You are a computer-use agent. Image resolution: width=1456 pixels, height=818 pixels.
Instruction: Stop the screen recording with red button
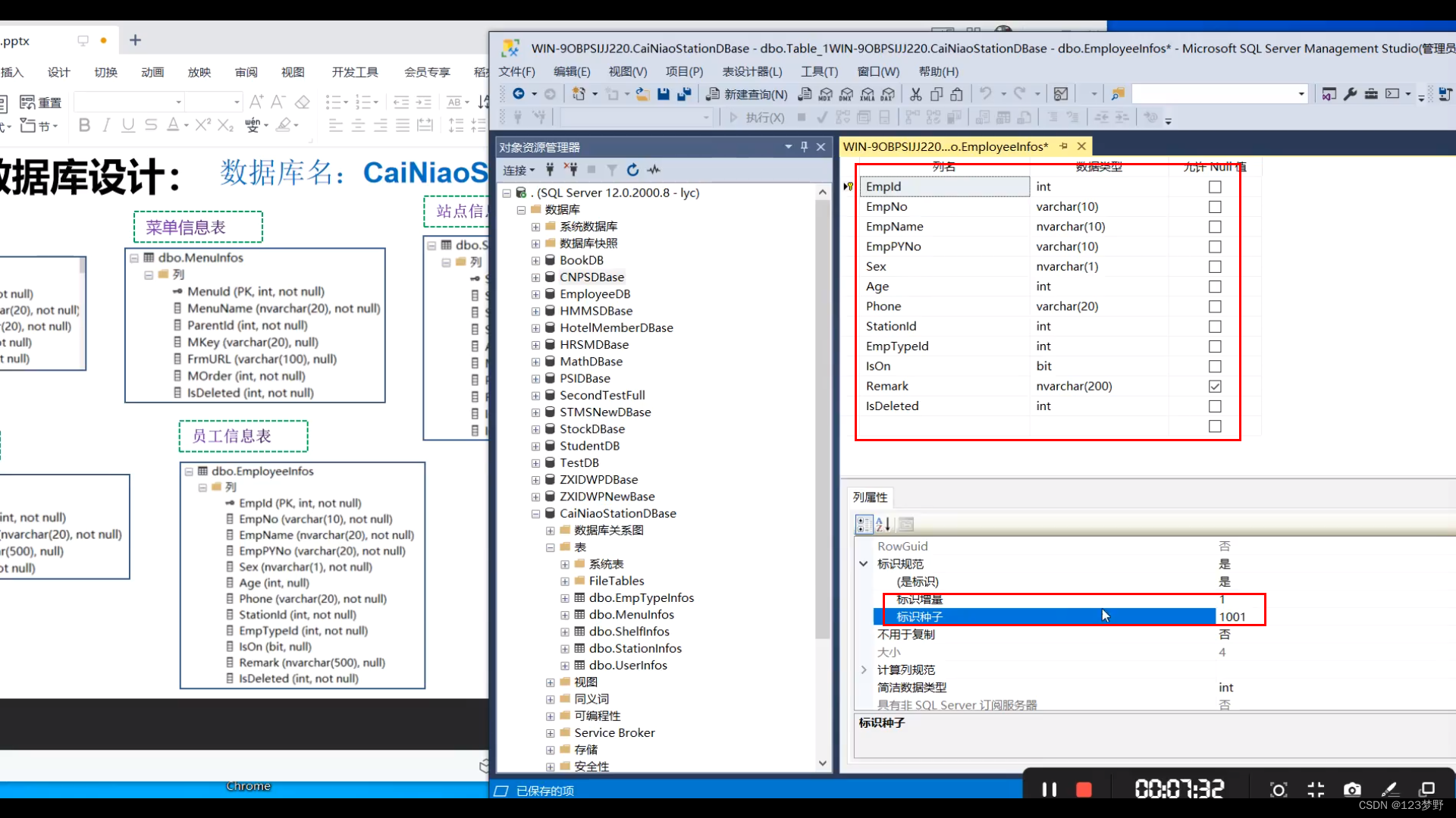click(1084, 790)
